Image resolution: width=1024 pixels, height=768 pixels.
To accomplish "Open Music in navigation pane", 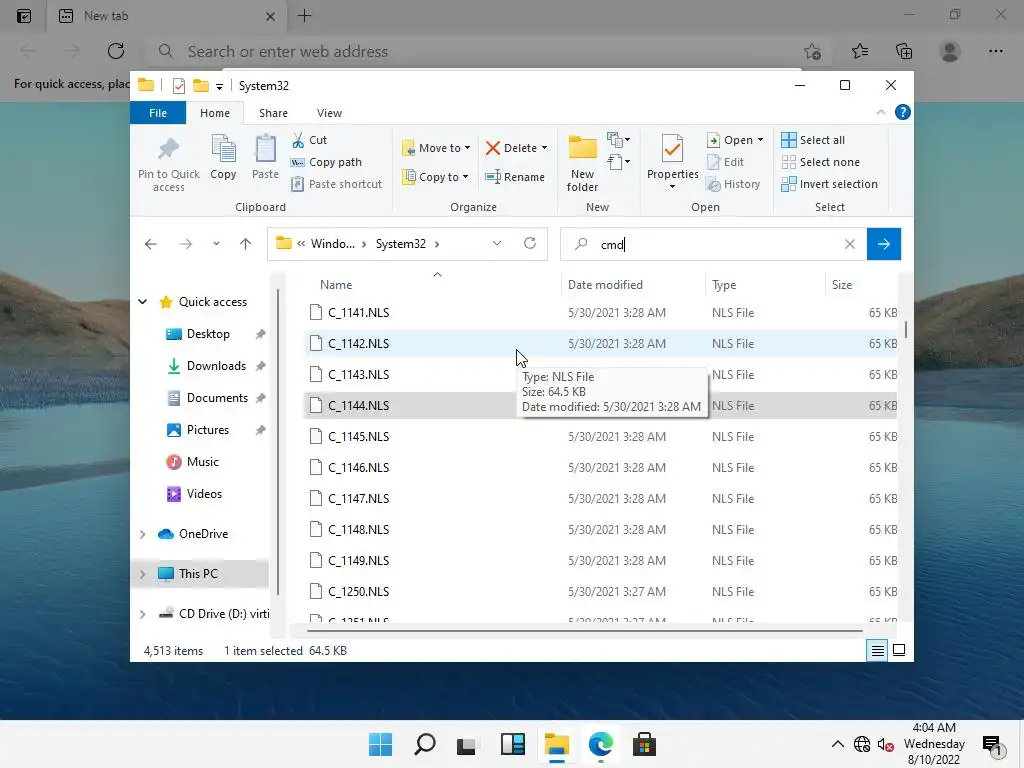I will (202, 462).
